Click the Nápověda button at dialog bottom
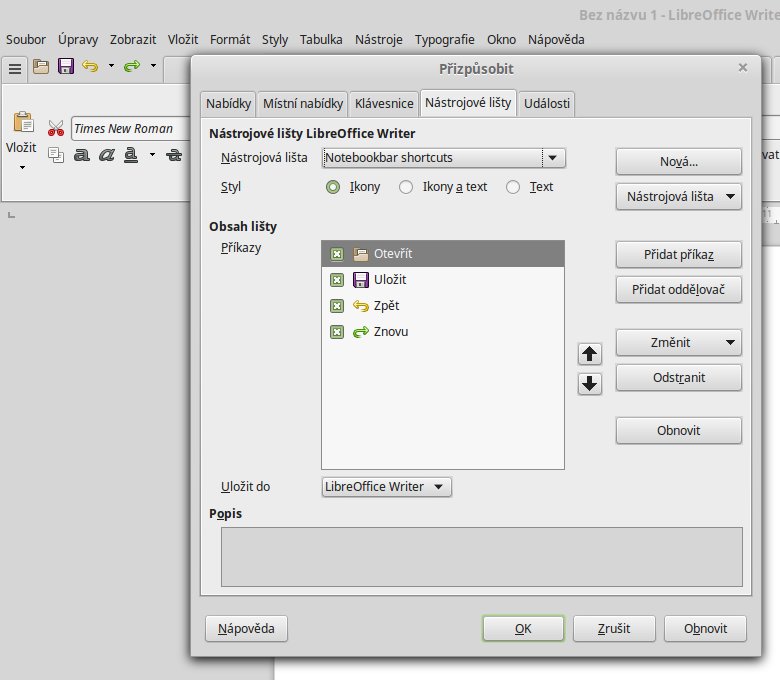The image size is (780, 680). 246,629
